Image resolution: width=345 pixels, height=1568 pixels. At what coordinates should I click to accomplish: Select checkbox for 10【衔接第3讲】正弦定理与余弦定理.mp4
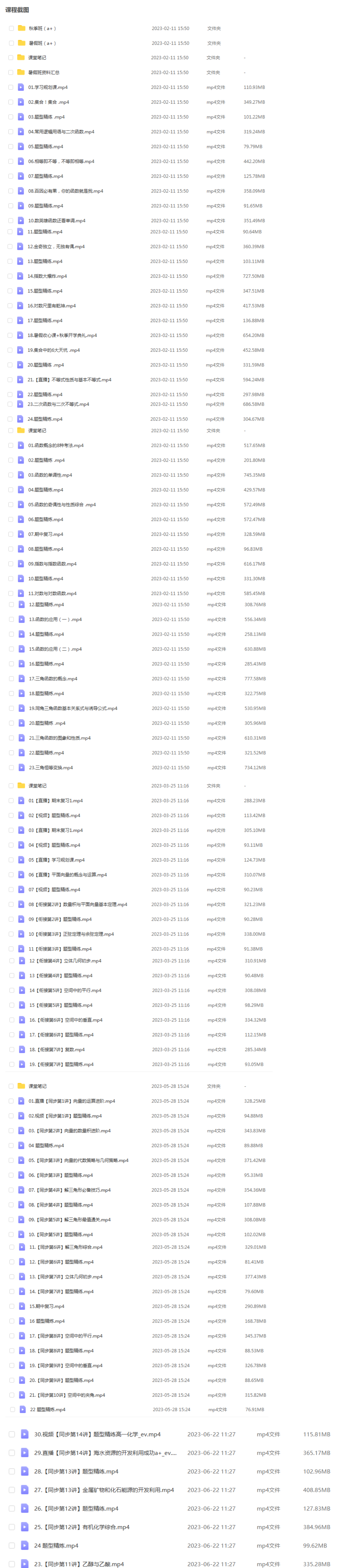coord(11,934)
